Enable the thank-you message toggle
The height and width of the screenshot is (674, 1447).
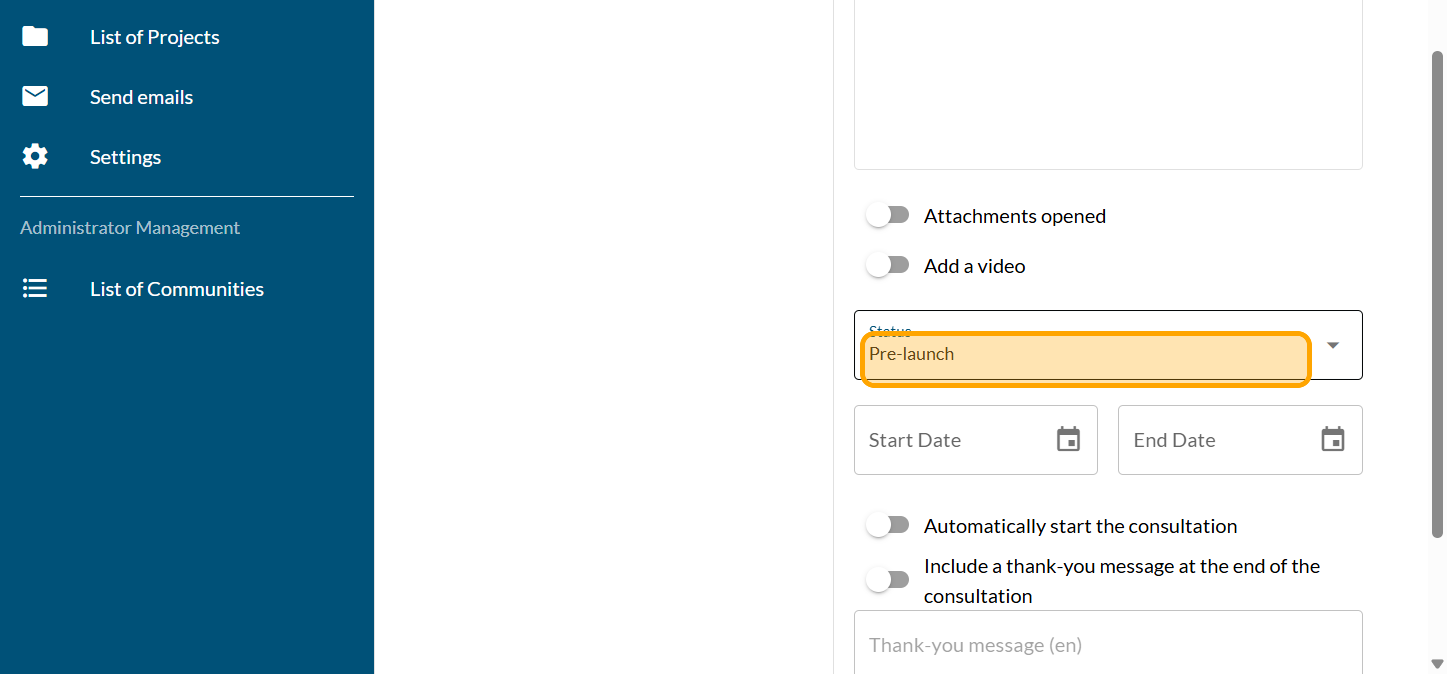[x=887, y=580]
